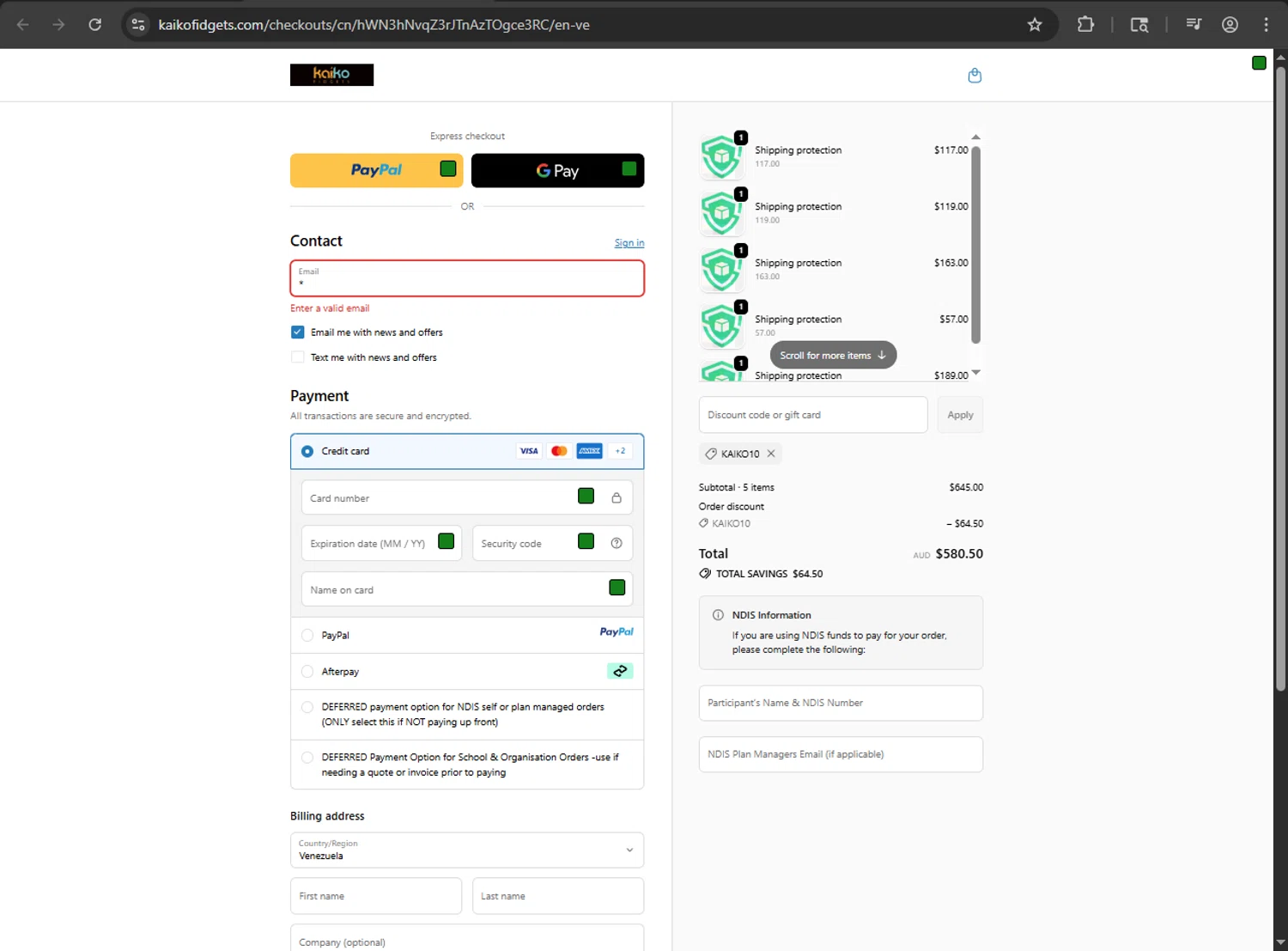Image resolution: width=1288 pixels, height=951 pixels.
Task: Remove KAIKO10 discount code with X
Action: click(x=771, y=454)
